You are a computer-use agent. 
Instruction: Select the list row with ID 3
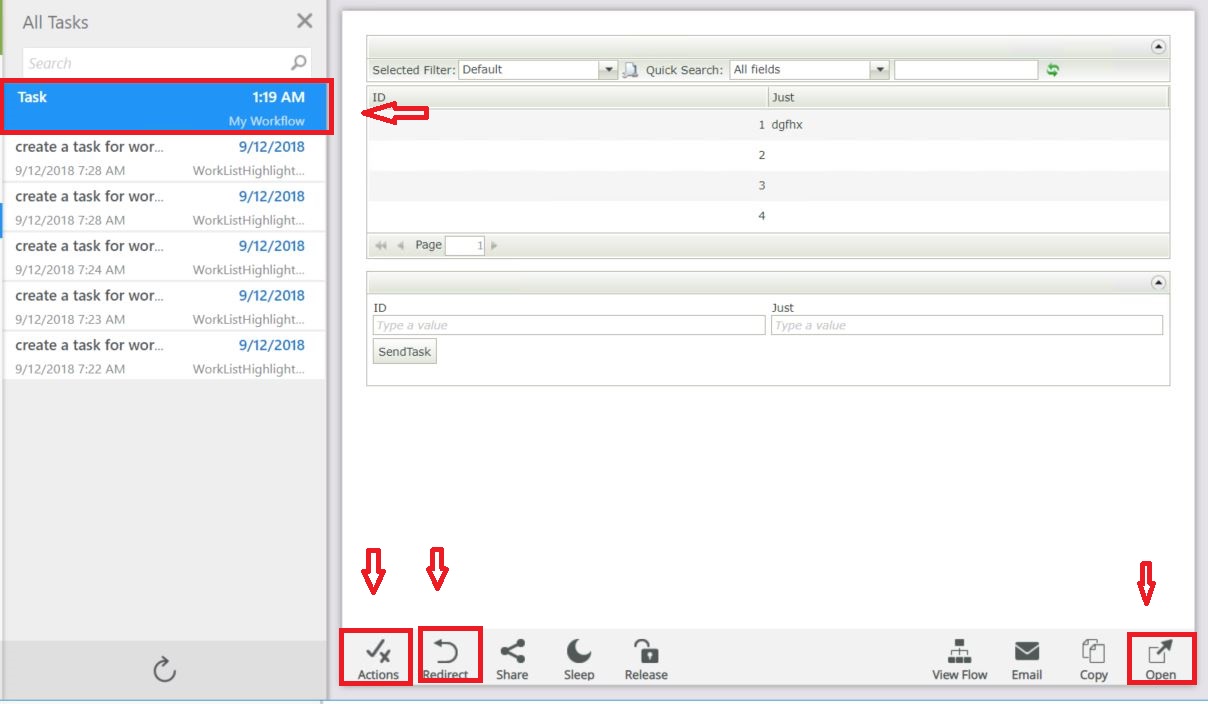pyautogui.click(x=768, y=185)
